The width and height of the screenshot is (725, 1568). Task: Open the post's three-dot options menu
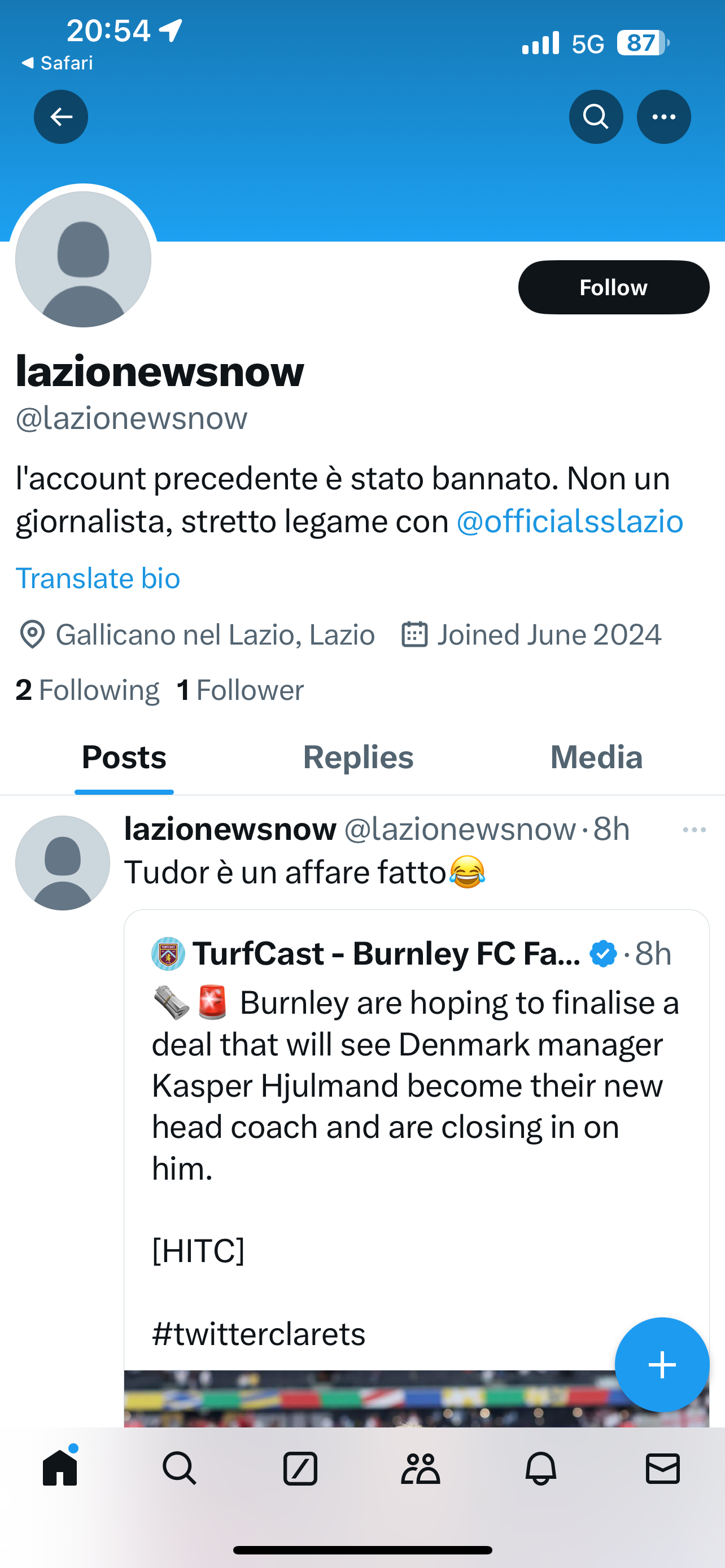[694, 830]
